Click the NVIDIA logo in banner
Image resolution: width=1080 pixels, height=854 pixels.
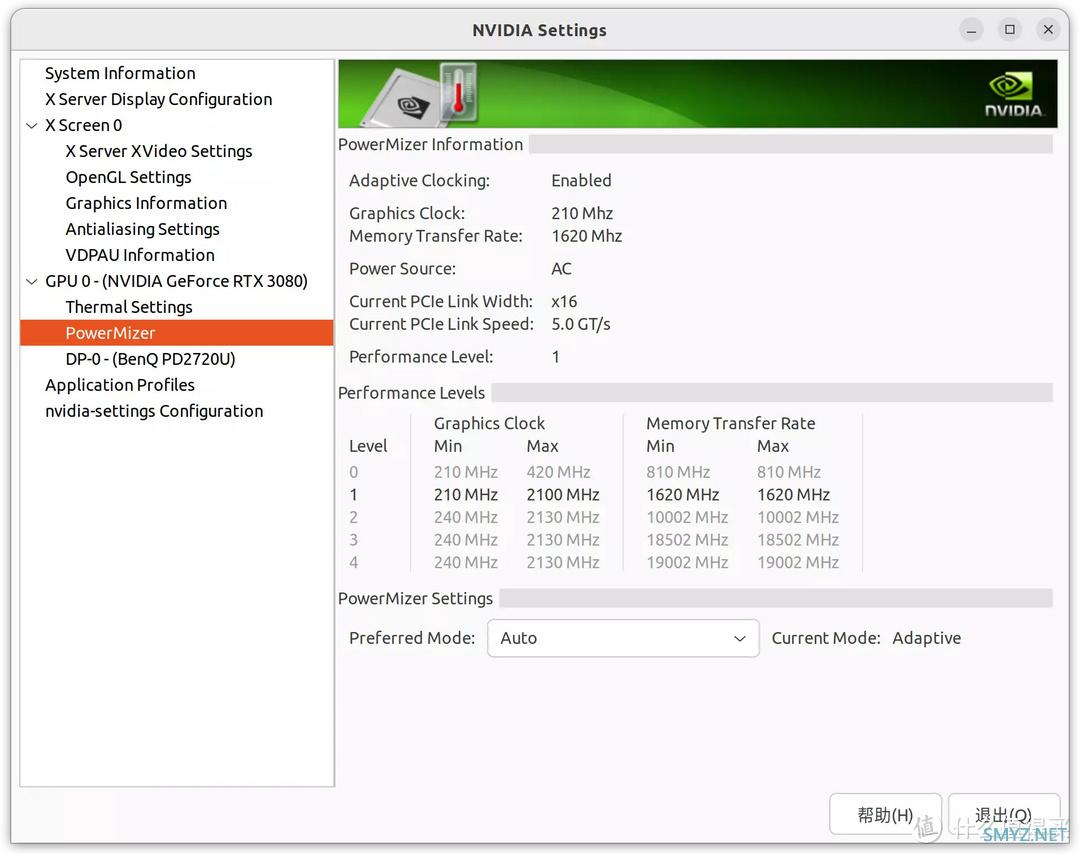(x=1013, y=95)
